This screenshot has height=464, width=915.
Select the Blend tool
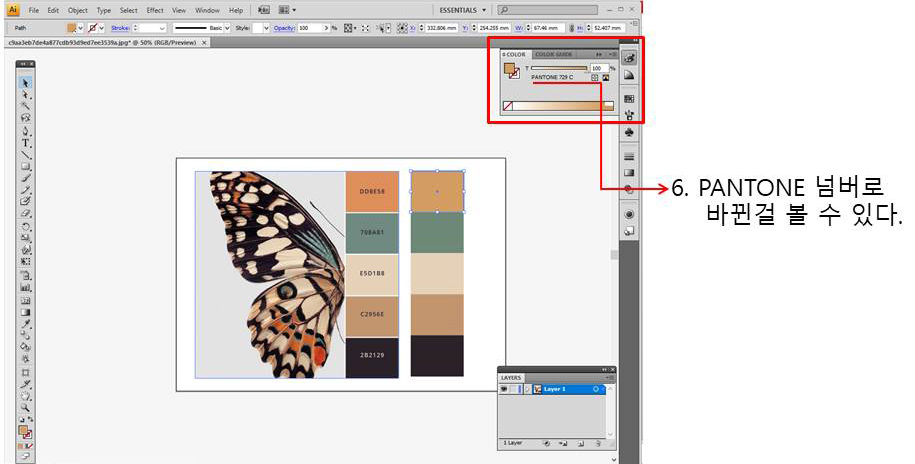click(x=25, y=336)
